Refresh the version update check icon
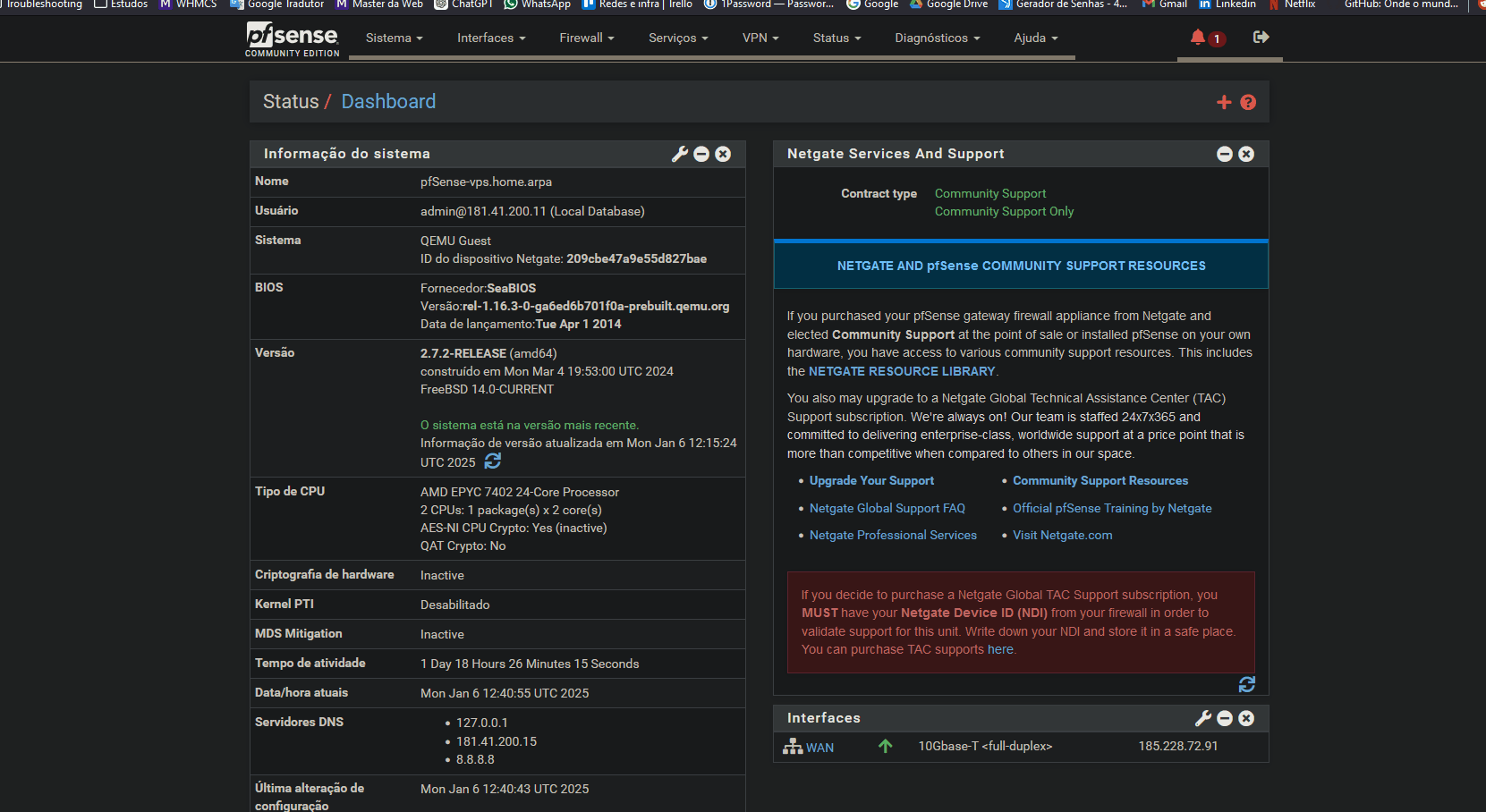Screen dimensions: 1486x812 pos(493,461)
